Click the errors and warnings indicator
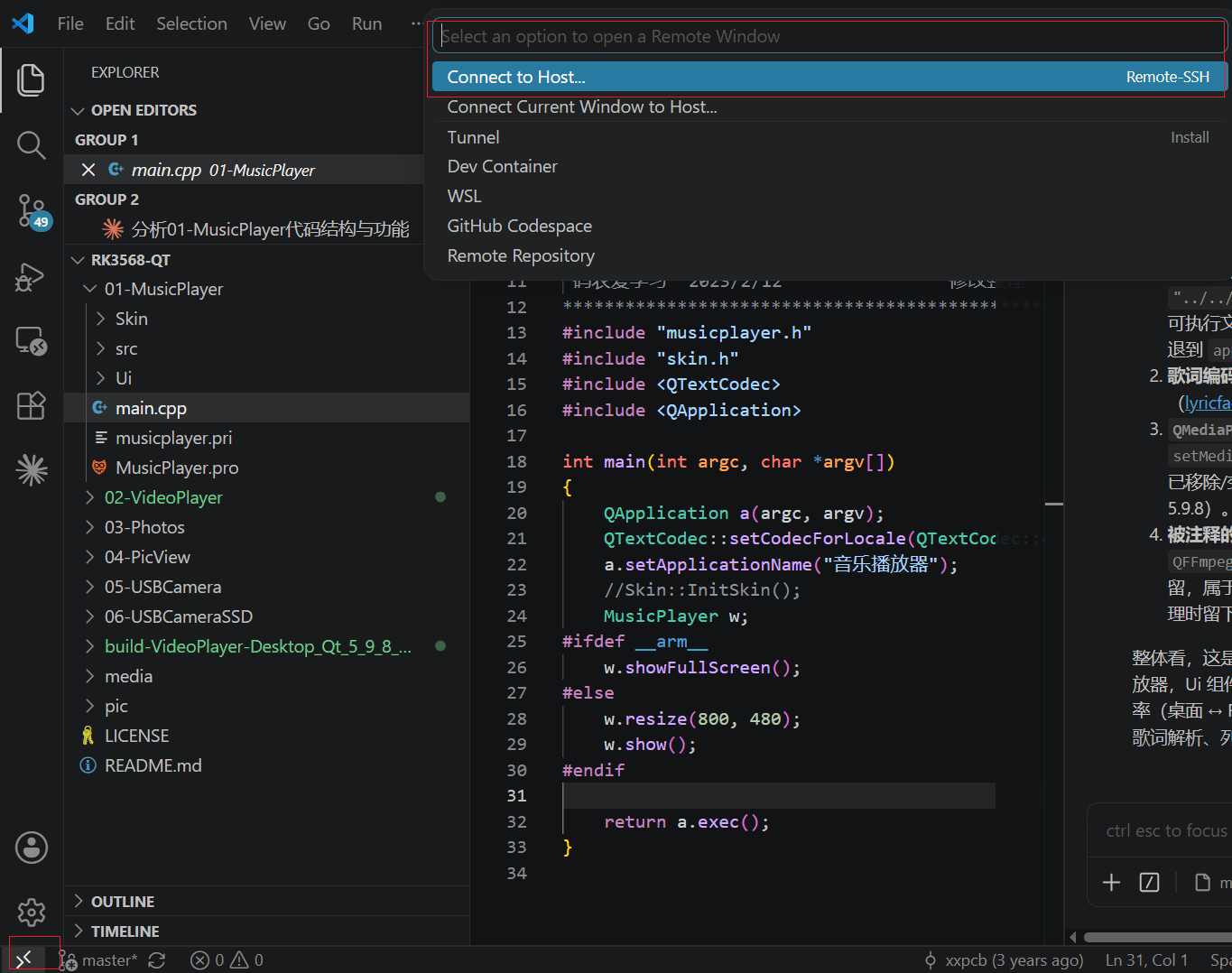This screenshot has height=973, width=1232. pyautogui.click(x=227, y=960)
